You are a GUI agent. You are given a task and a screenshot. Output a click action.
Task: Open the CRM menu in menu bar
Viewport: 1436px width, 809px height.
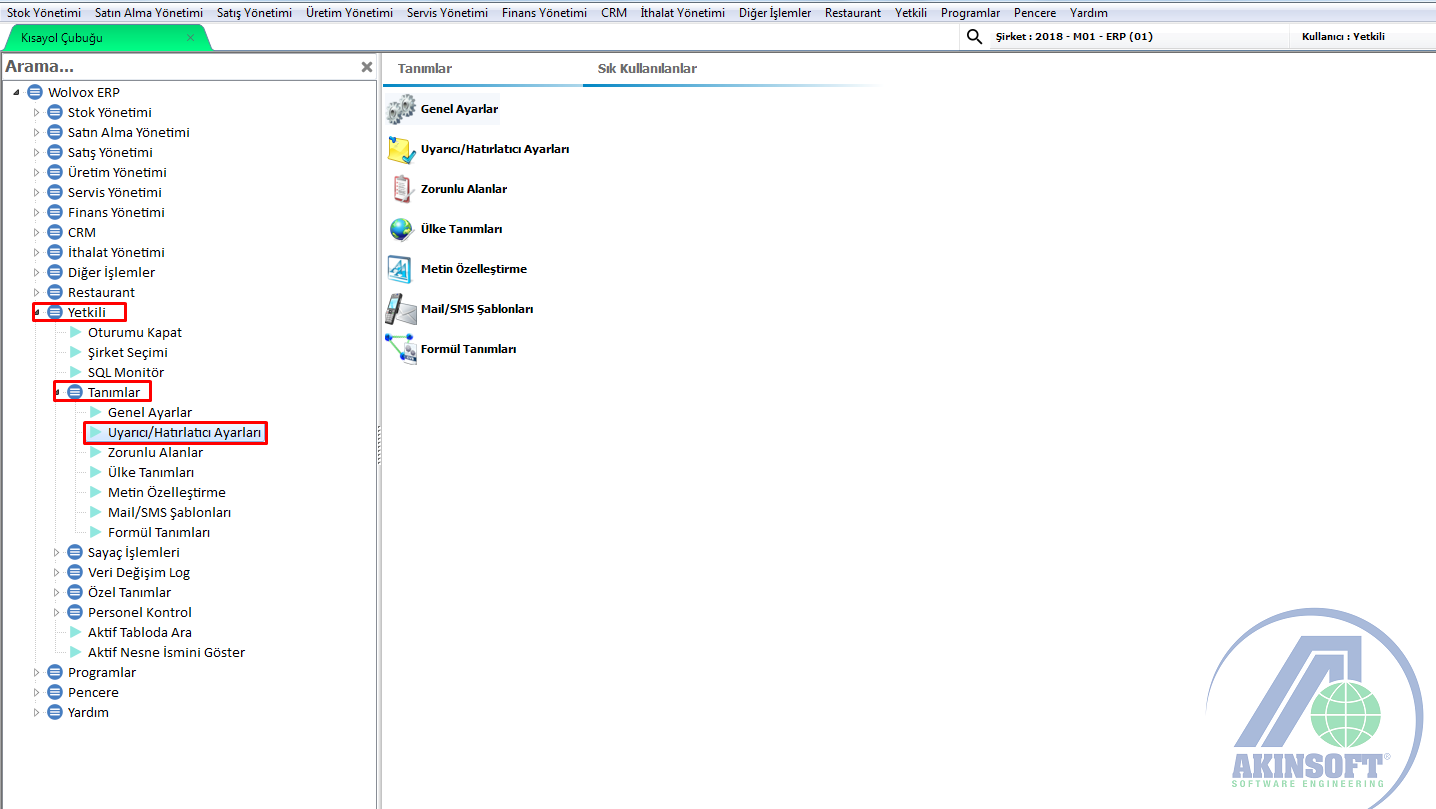pos(614,13)
